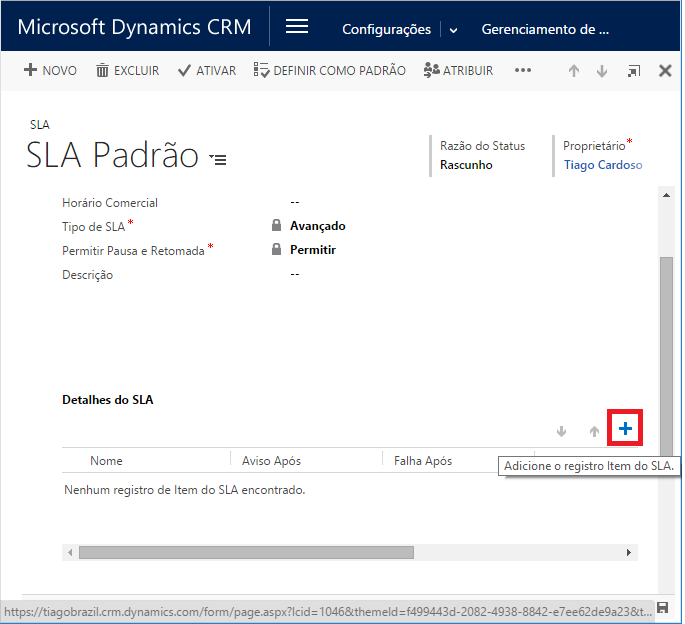Click the plus icon to add SLA item

[625, 429]
